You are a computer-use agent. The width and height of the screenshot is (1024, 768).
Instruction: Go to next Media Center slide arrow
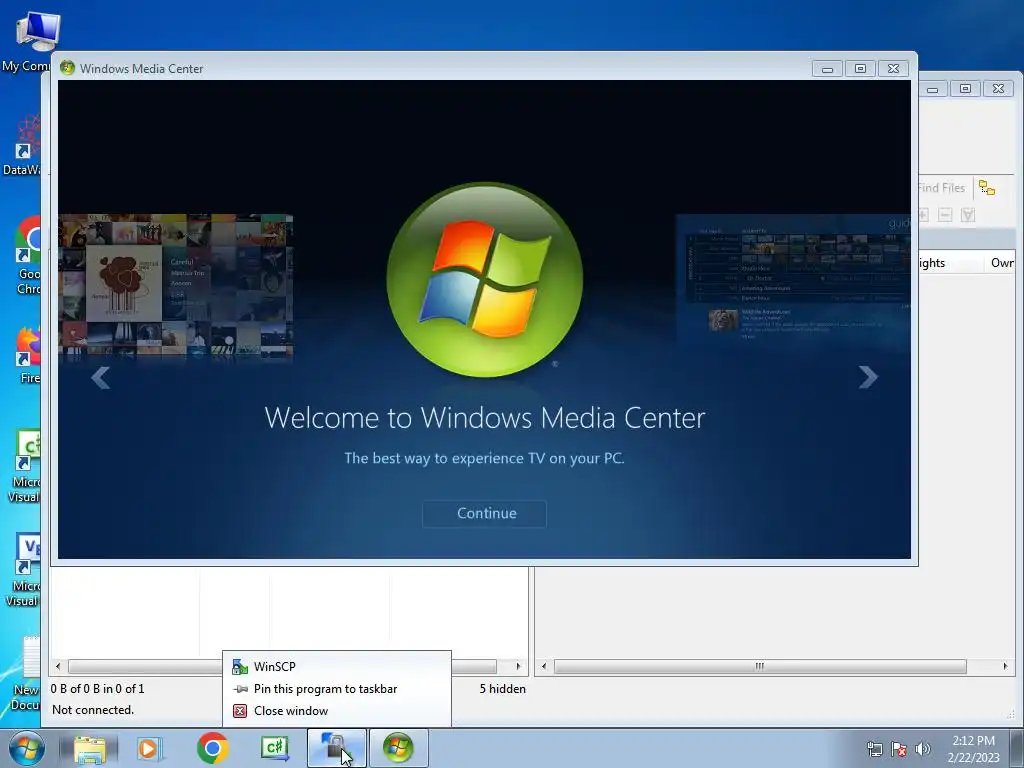(868, 377)
